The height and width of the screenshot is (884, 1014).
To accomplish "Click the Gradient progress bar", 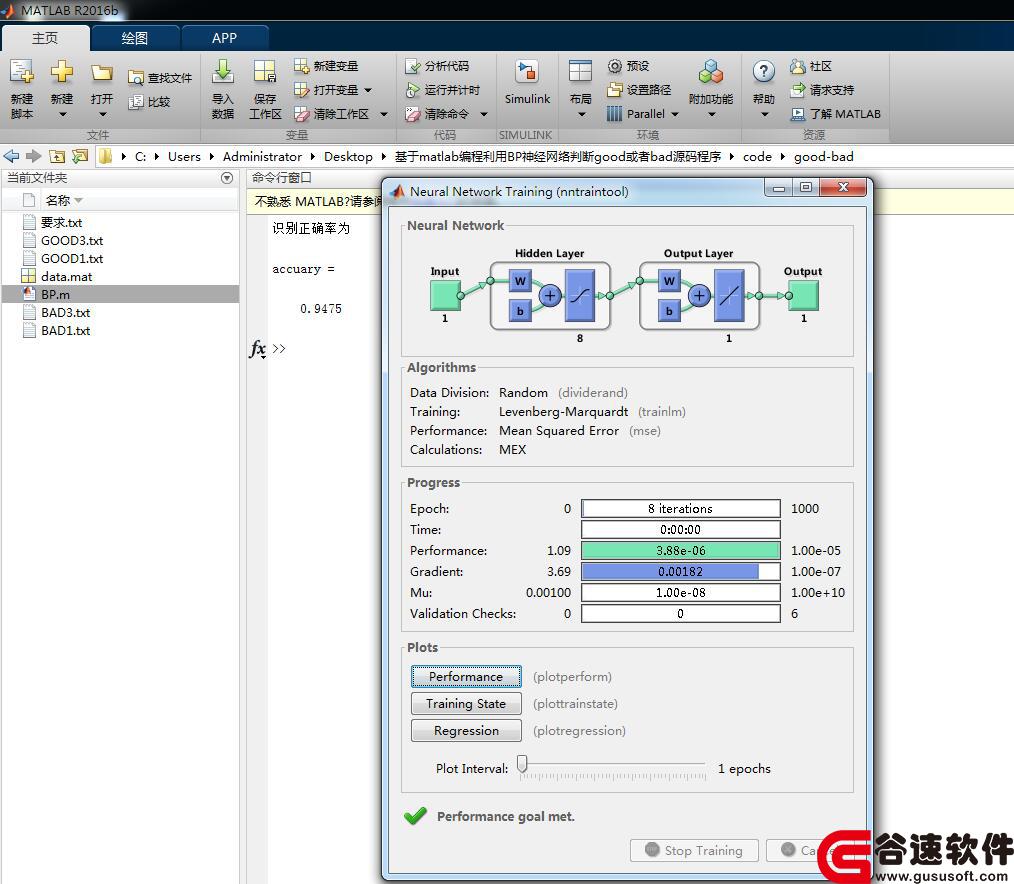I will click(x=680, y=572).
